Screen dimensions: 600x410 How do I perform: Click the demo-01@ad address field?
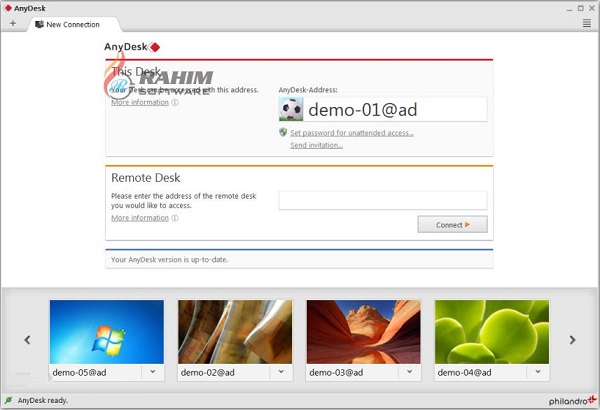(x=383, y=109)
